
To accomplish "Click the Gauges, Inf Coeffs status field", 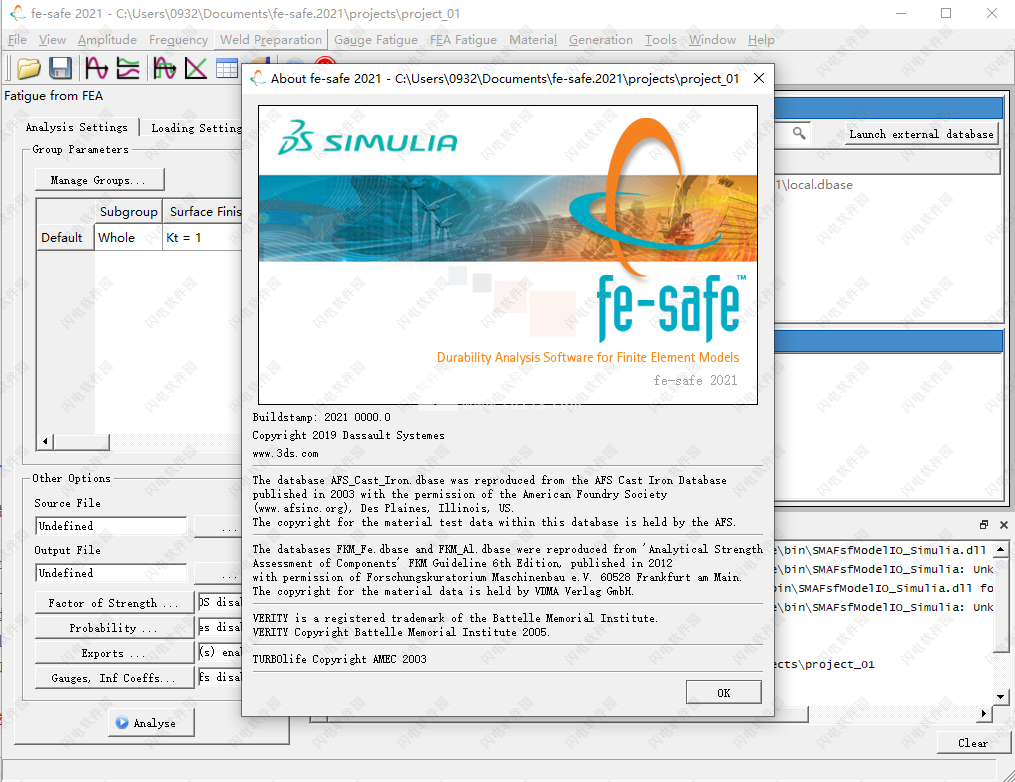I will (220, 677).
